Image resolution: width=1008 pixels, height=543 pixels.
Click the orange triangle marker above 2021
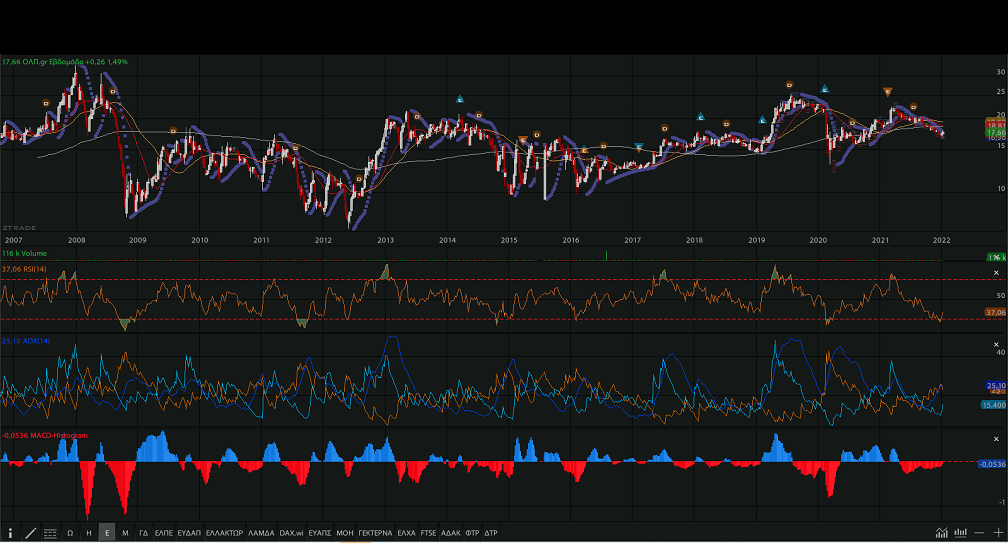888,92
